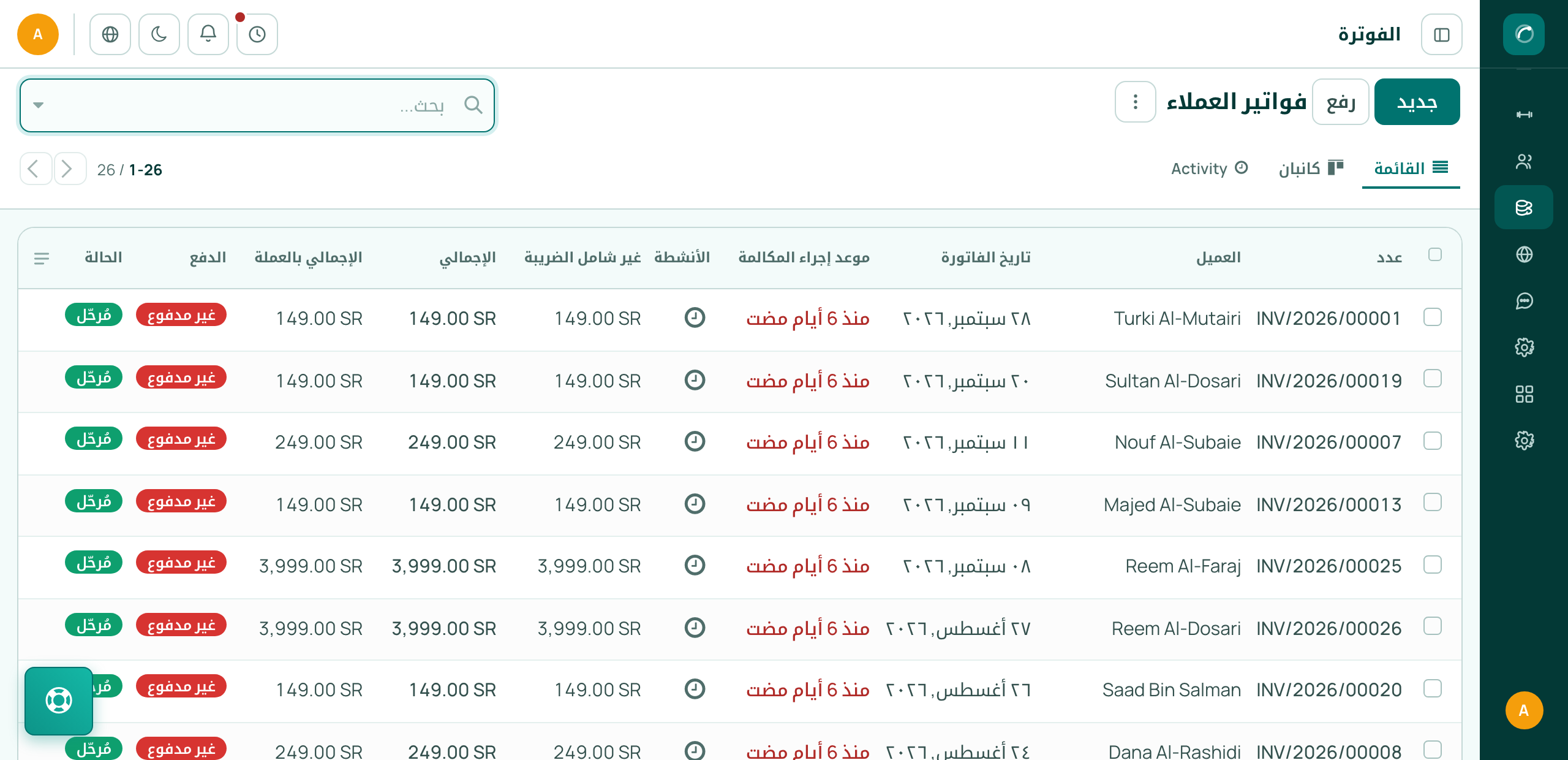Open the sidebar bottom user avatar
Image resolution: width=1568 pixels, height=760 pixels.
tap(1524, 710)
